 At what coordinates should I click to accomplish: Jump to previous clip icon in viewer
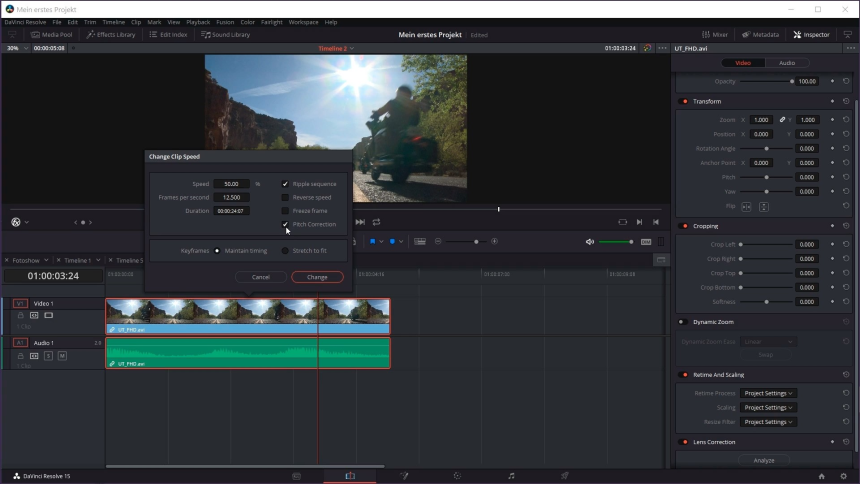click(x=656, y=222)
